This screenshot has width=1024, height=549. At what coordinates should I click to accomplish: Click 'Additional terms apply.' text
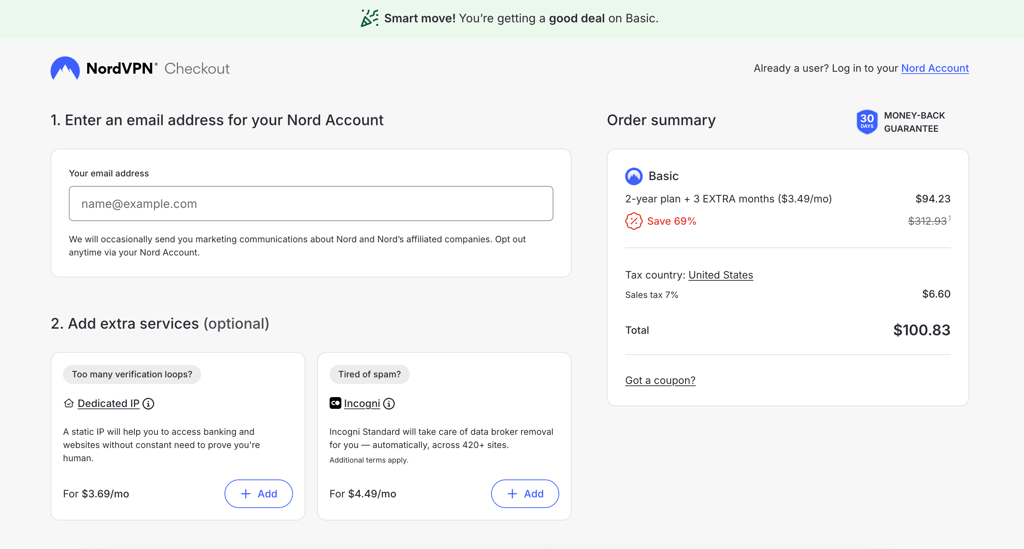pyautogui.click(x=368, y=460)
